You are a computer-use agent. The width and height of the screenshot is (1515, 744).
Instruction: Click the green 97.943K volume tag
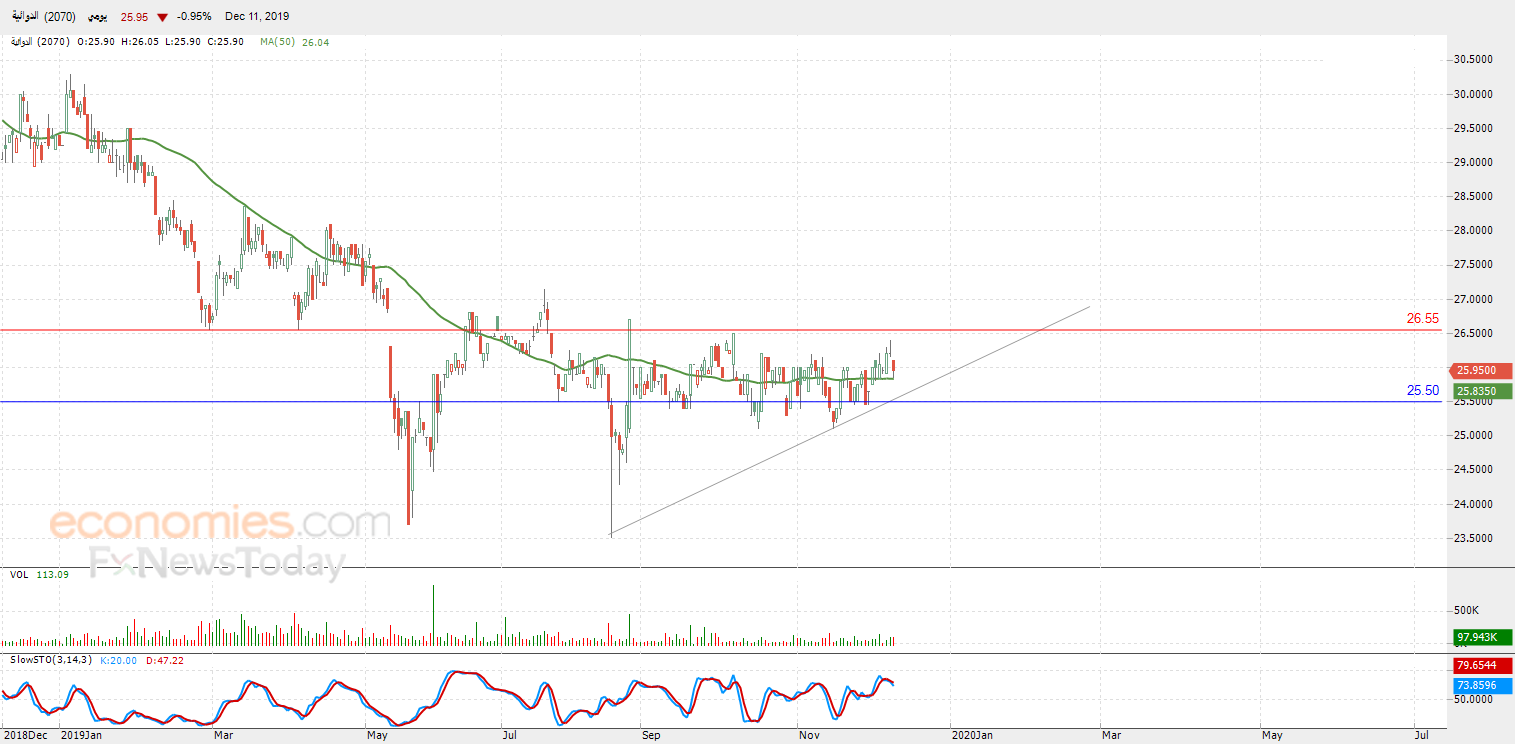tap(1483, 637)
